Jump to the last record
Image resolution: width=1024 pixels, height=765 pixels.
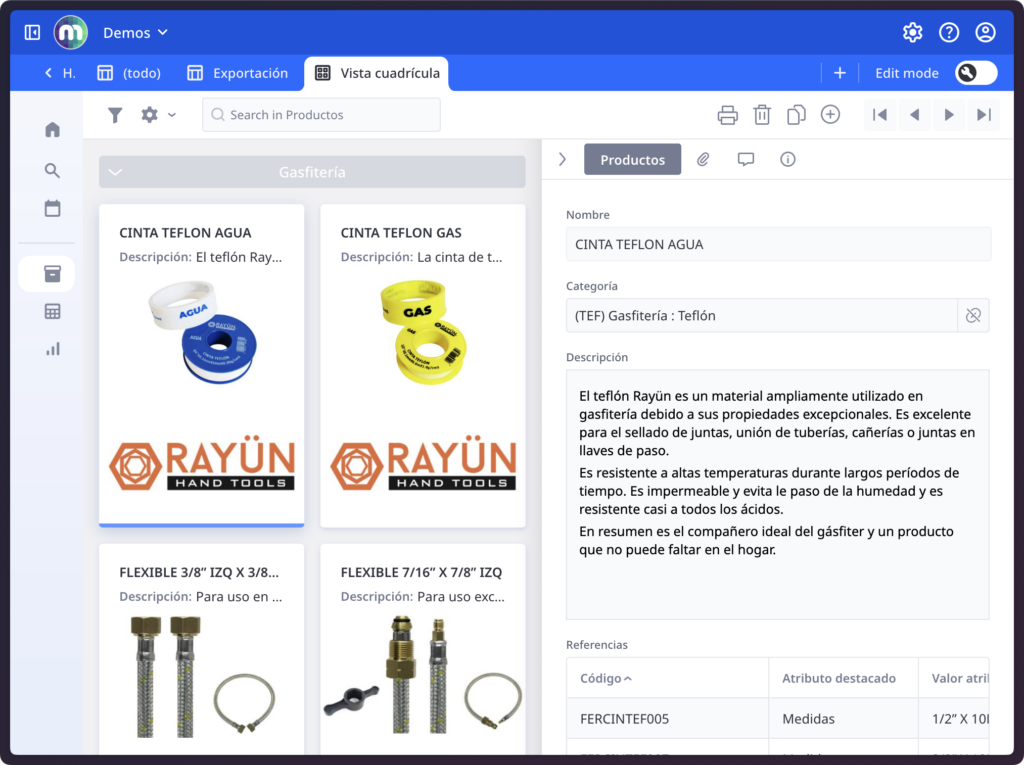click(x=984, y=115)
